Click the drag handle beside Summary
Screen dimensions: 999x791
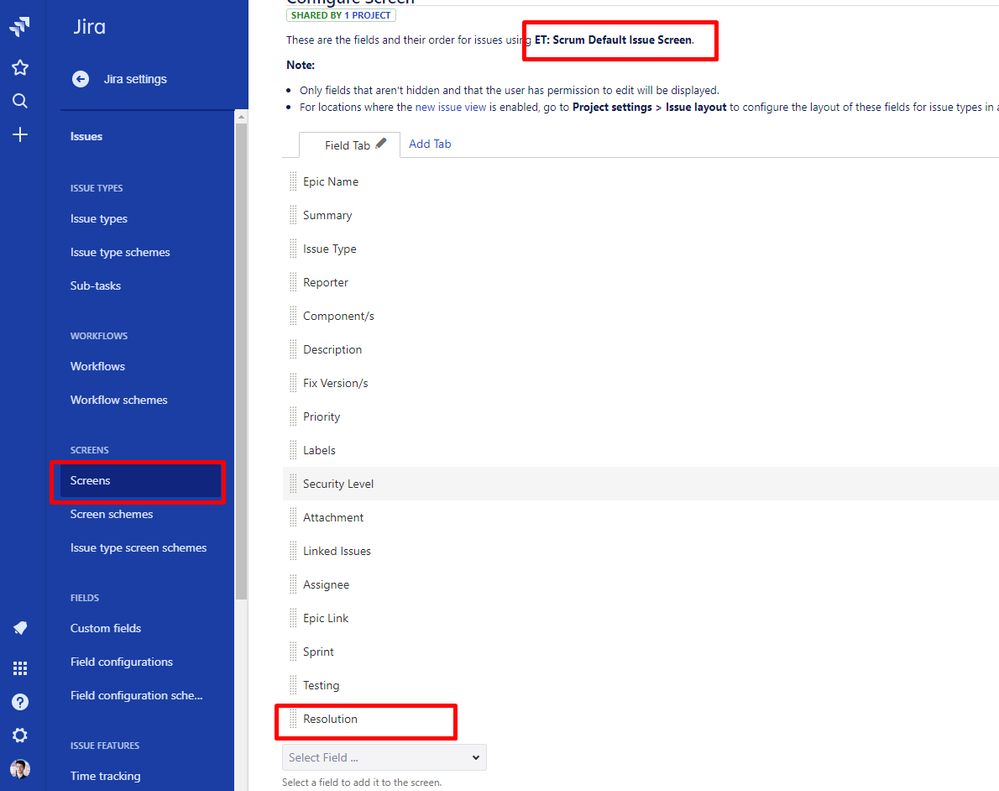[x=293, y=215]
